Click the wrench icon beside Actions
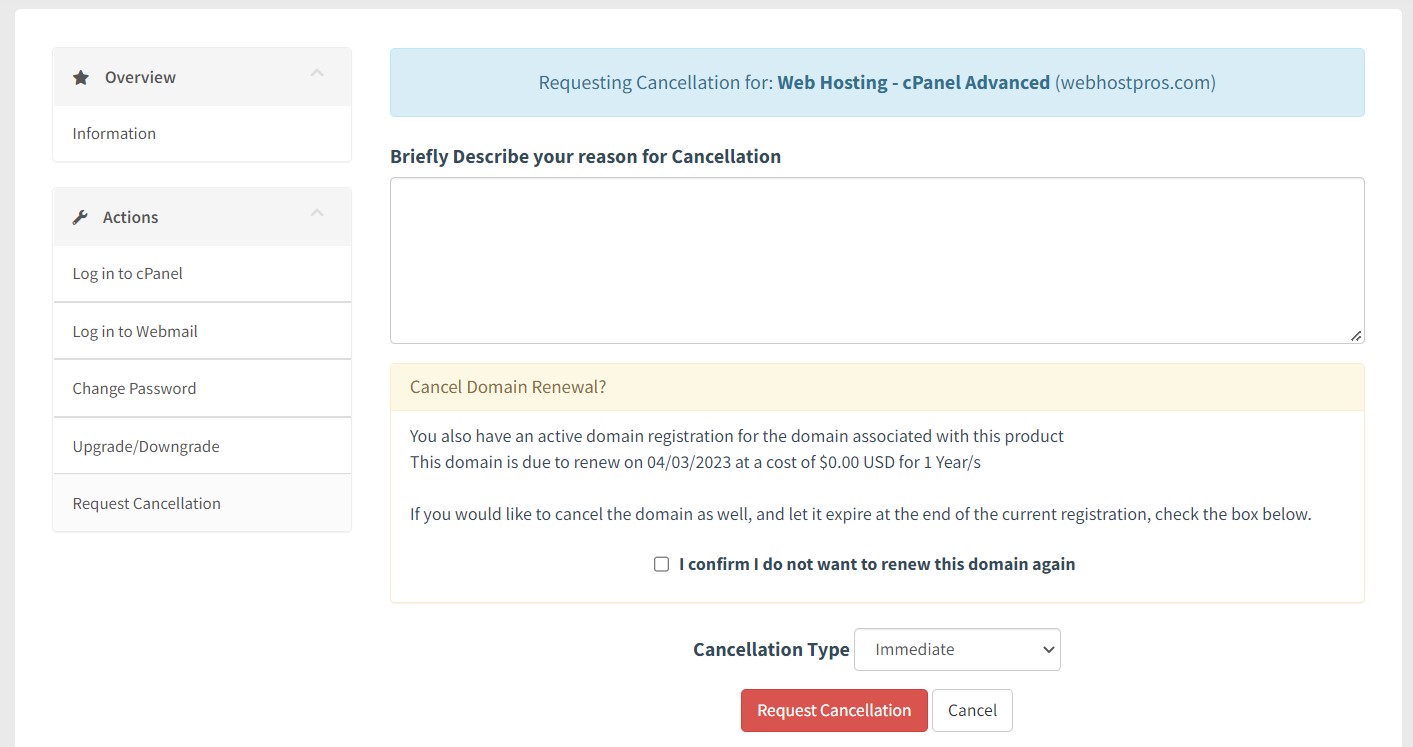This screenshot has height=747, width=1413. (81, 217)
